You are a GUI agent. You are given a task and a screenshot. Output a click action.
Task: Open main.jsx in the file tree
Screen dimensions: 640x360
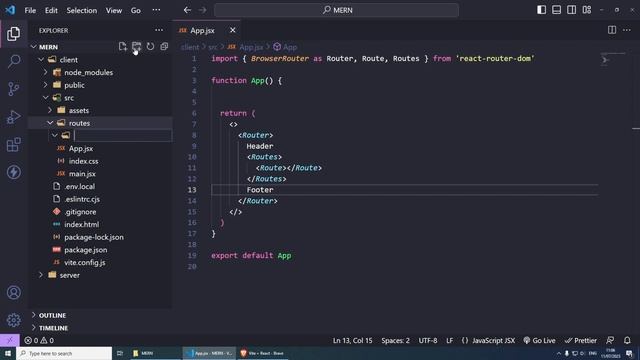point(82,173)
